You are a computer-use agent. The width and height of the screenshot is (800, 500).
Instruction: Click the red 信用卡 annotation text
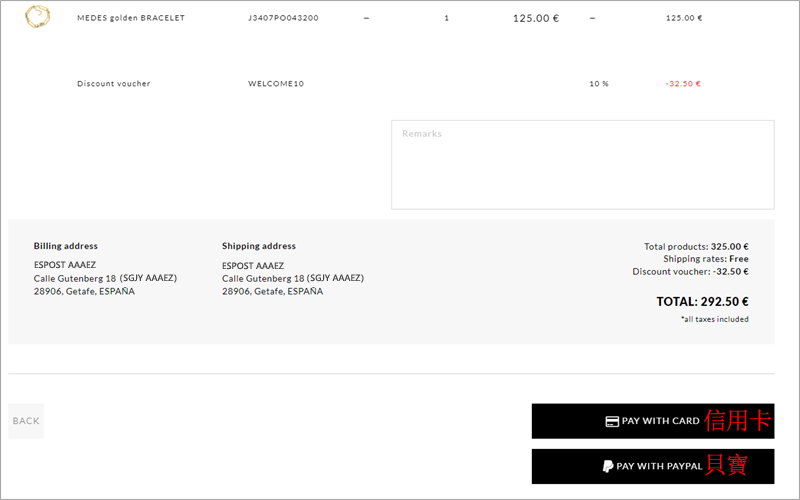point(737,421)
